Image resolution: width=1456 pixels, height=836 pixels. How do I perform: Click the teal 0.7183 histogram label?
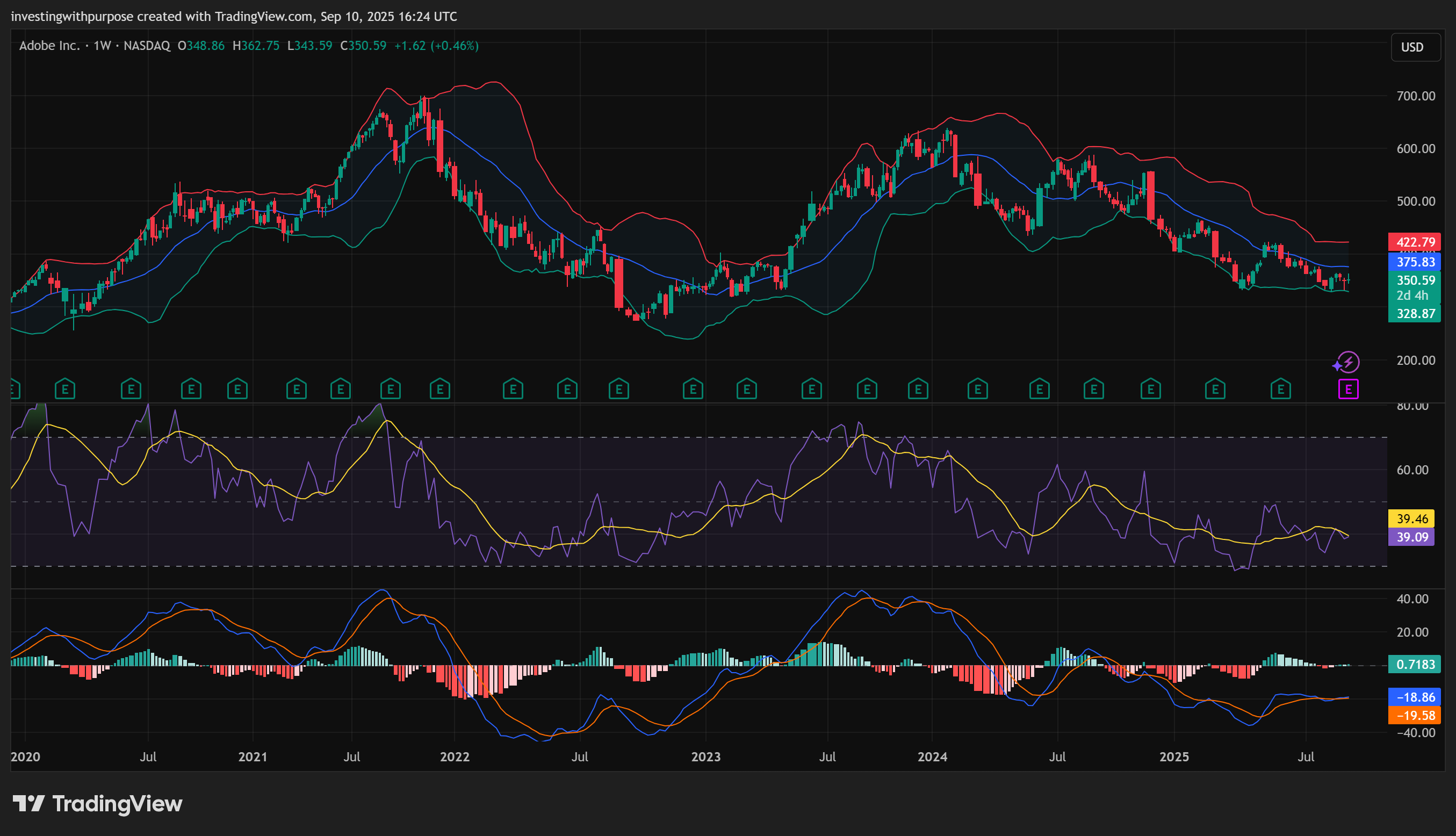1414,664
